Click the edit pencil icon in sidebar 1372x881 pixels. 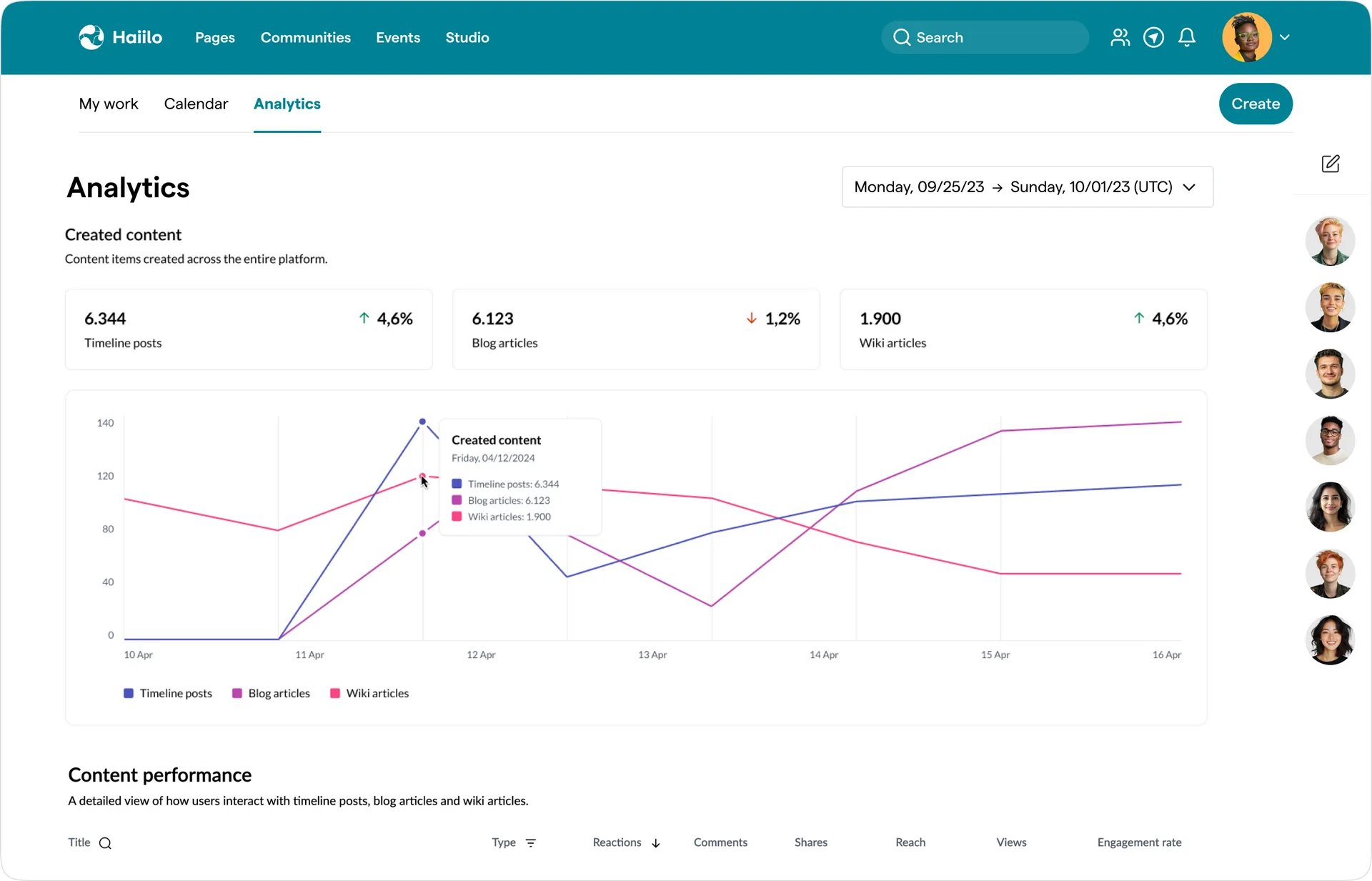tap(1331, 164)
